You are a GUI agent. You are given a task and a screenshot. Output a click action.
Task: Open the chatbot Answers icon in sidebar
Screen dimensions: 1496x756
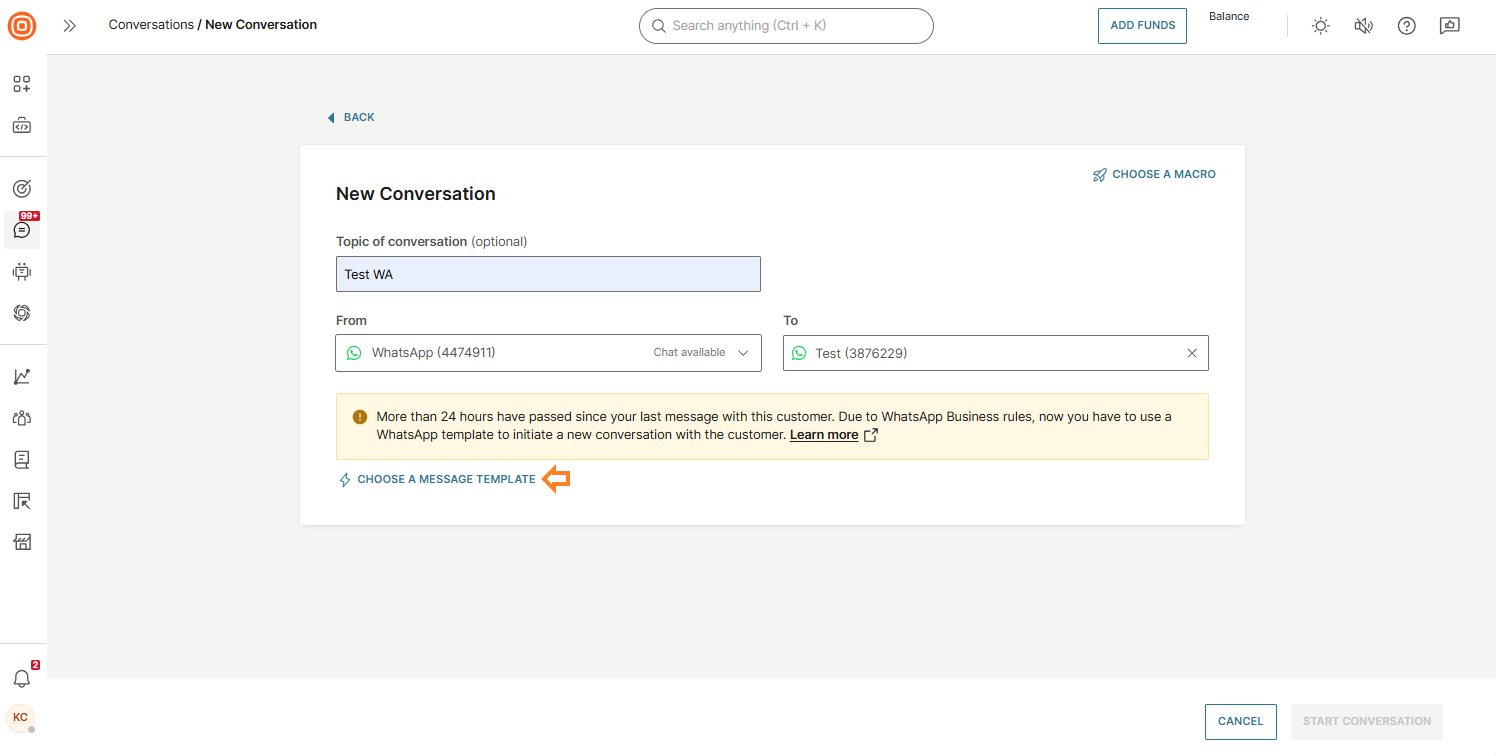pyautogui.click(x=22, y=271)
